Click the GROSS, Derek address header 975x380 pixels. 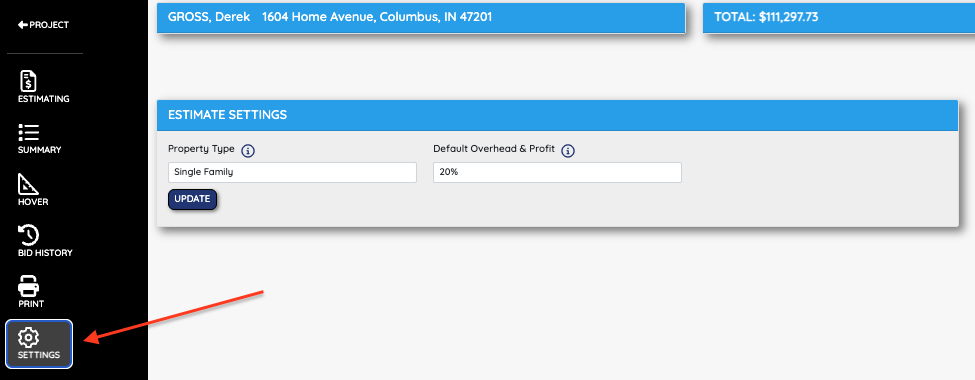tap(421, 17)
